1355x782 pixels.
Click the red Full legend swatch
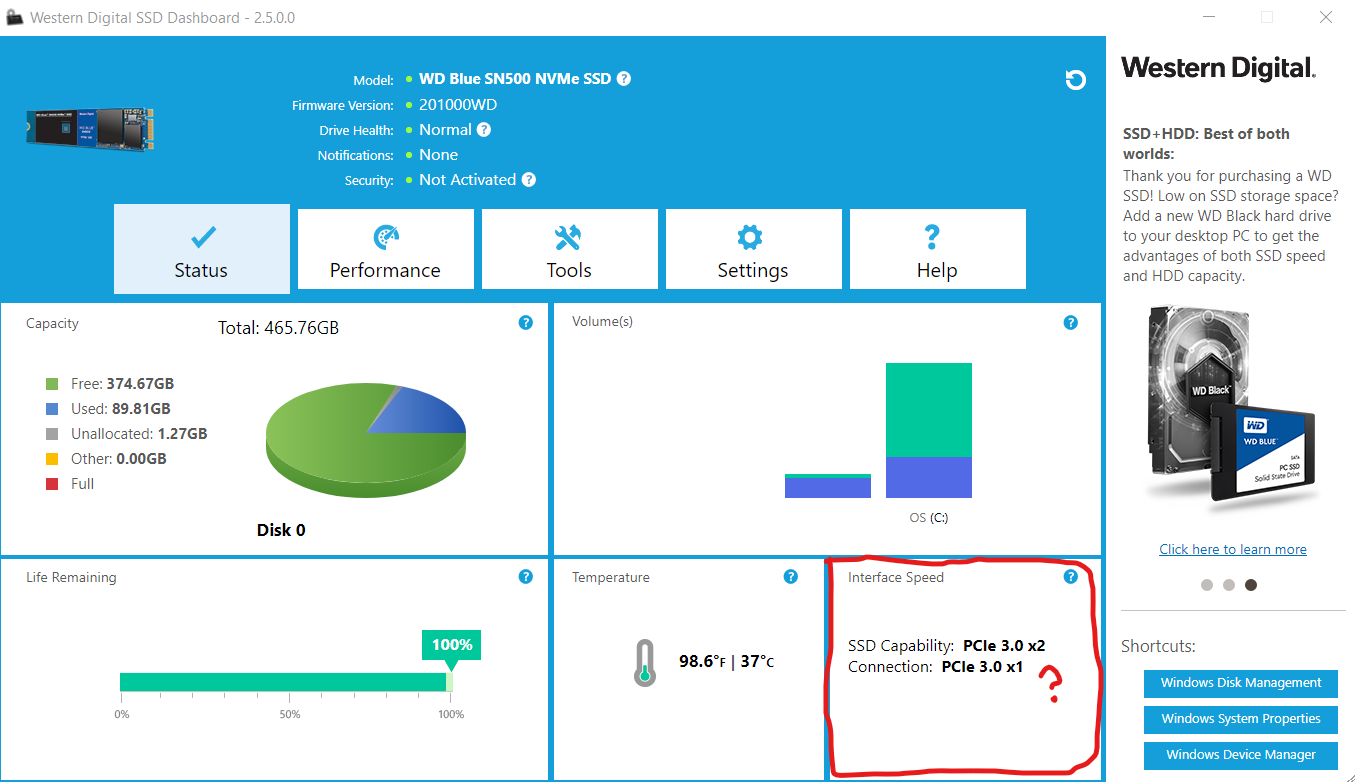point(52,484)
